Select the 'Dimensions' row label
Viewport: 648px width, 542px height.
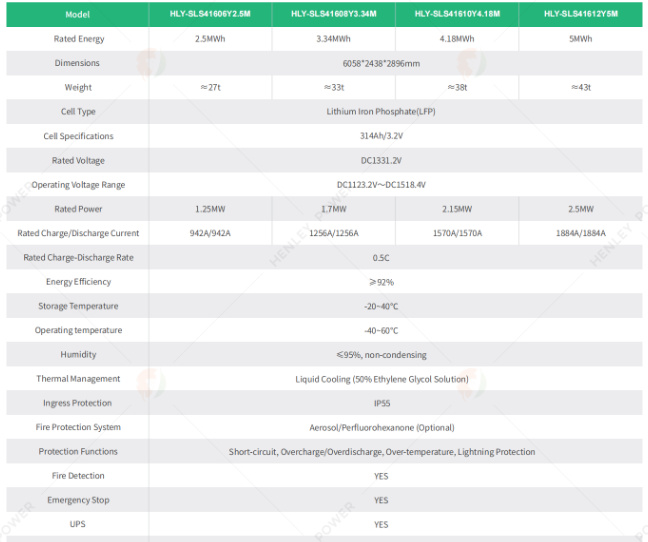[77, 63]
